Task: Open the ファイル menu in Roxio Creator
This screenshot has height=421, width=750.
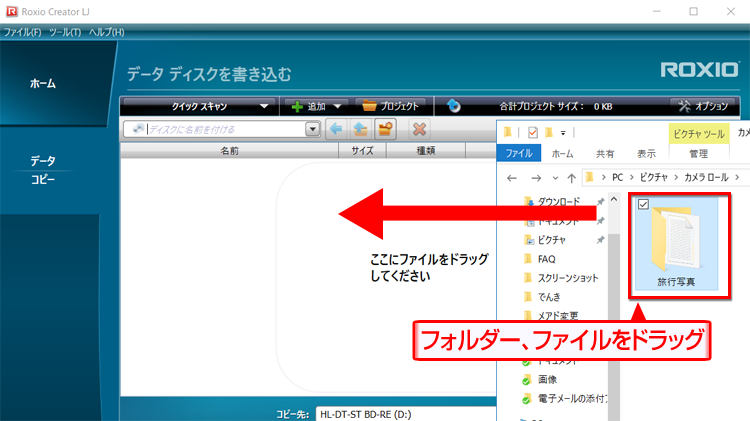Action: 22,32
